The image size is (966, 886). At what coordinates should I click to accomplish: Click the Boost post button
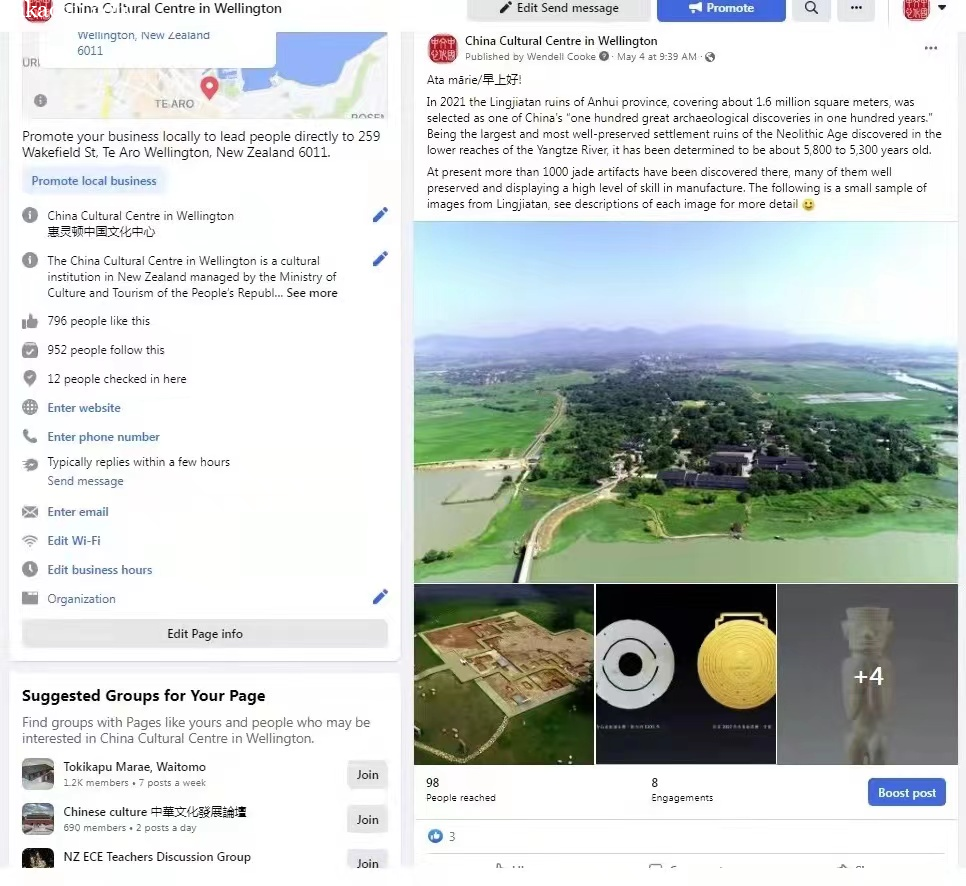(906, 792)
